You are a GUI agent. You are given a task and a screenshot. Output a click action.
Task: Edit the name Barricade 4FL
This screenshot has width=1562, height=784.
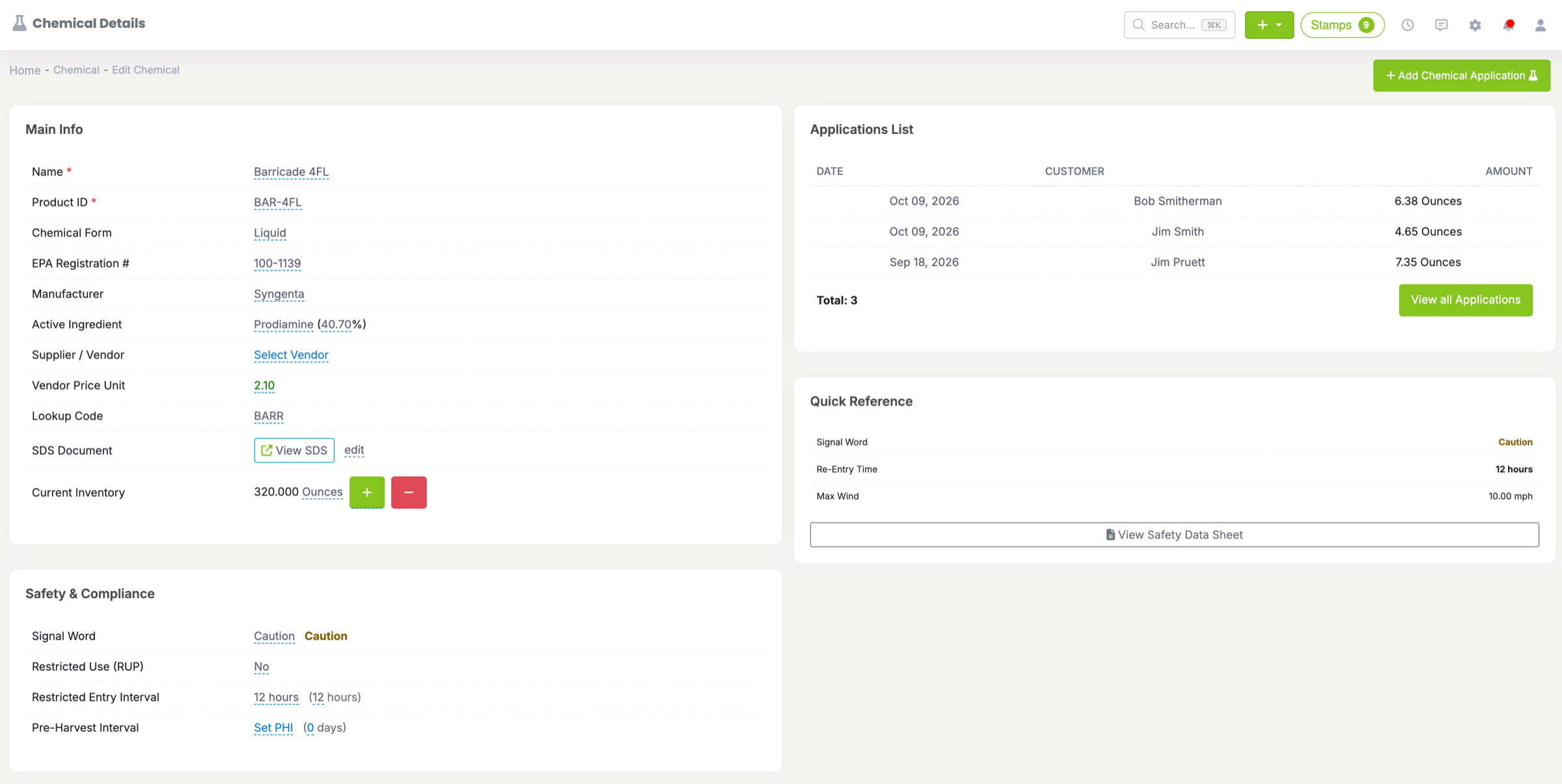click(x=291, y=172)
